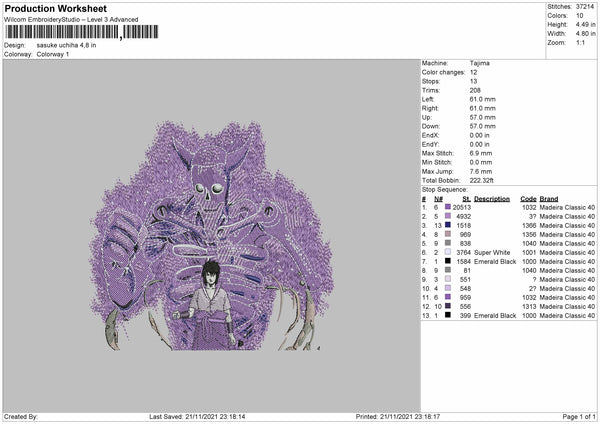
Task: Click the N# column header
Action: coord(439,199)
